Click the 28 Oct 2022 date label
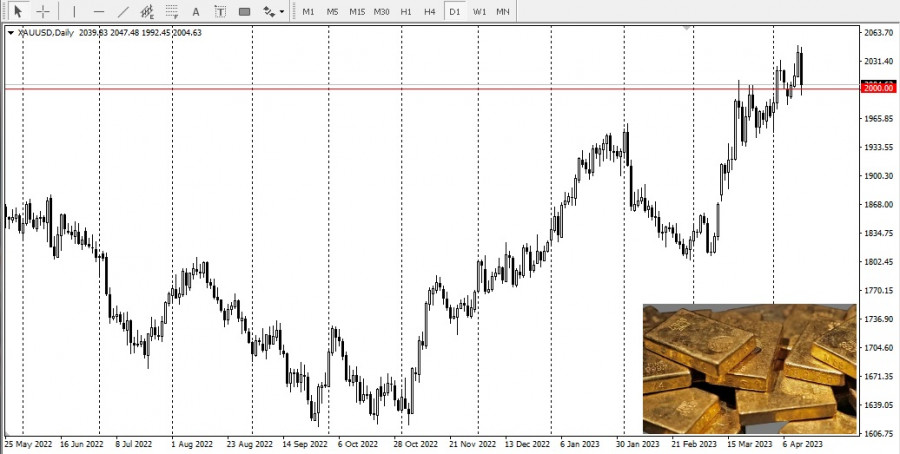Viewport: 900px width, 454px height. pos(416,444)
